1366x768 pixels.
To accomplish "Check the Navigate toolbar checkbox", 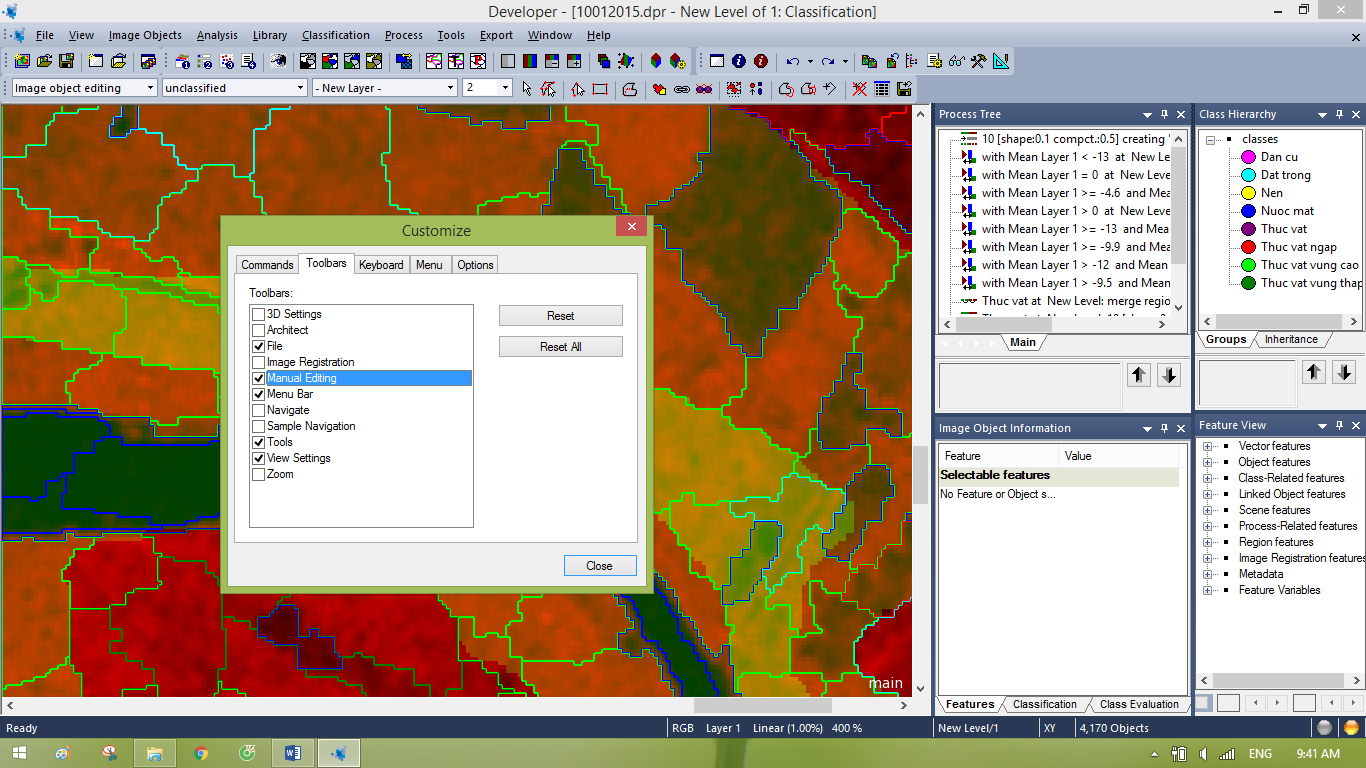I will click(x=259, y=410).
